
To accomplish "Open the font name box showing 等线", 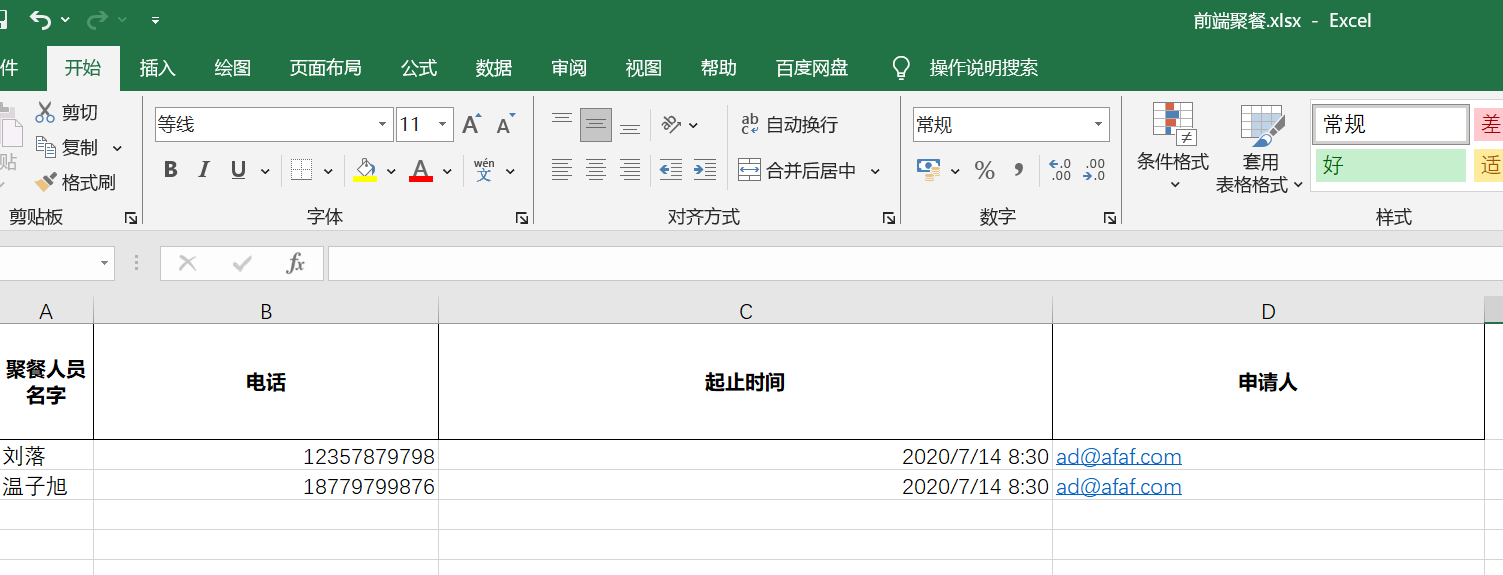I will pyautogui.click(x=274, y=124).
